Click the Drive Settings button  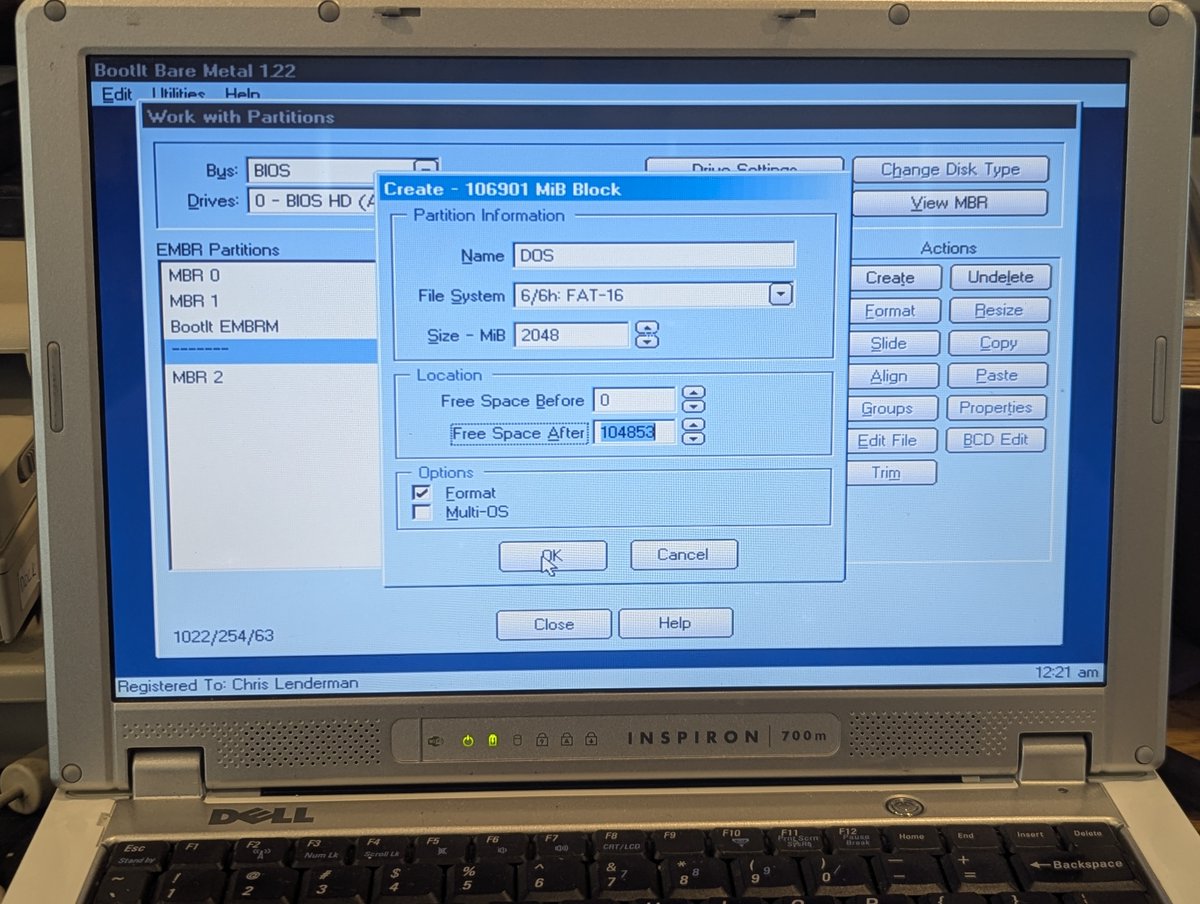(744, 166)
